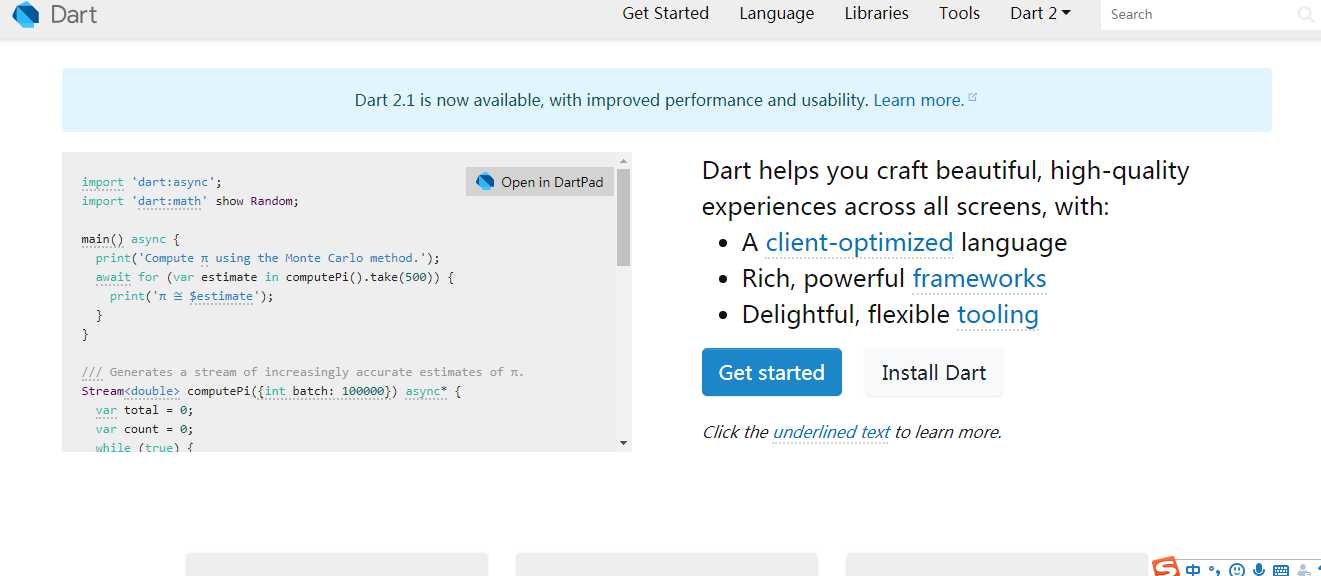Toggle Chinese input mode on IME bar
The width and height of the screenshot is (1321, 576).
1193,570
